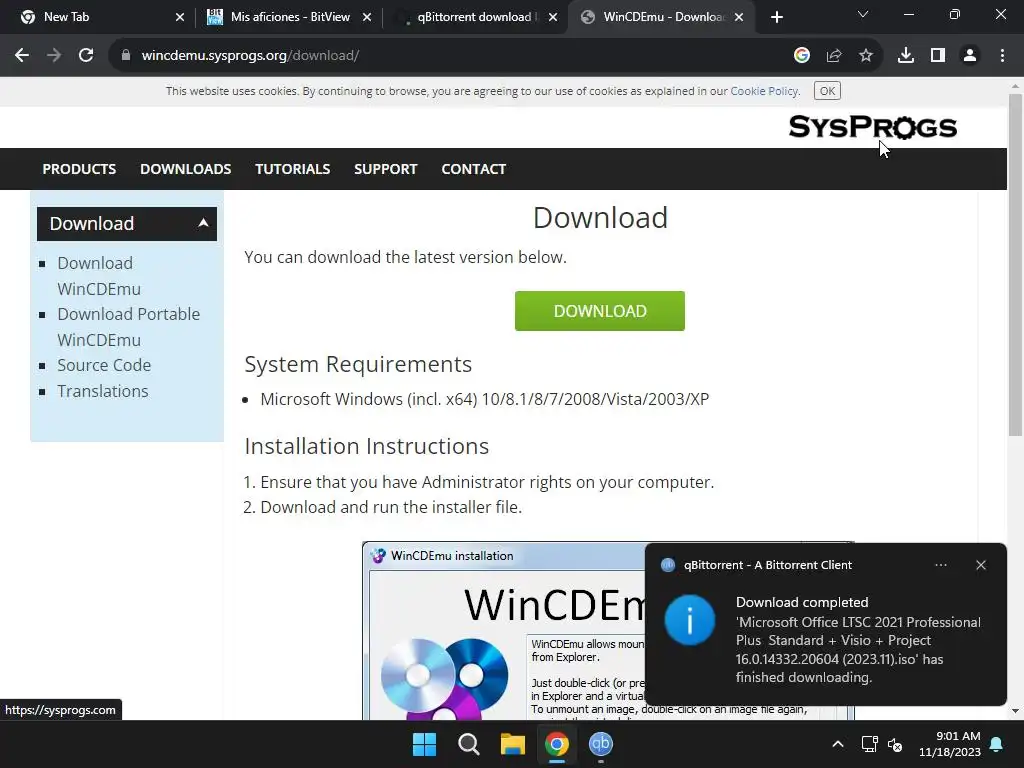
Task: Open File Explorer from taskbar
Action: tap(513, 744)
